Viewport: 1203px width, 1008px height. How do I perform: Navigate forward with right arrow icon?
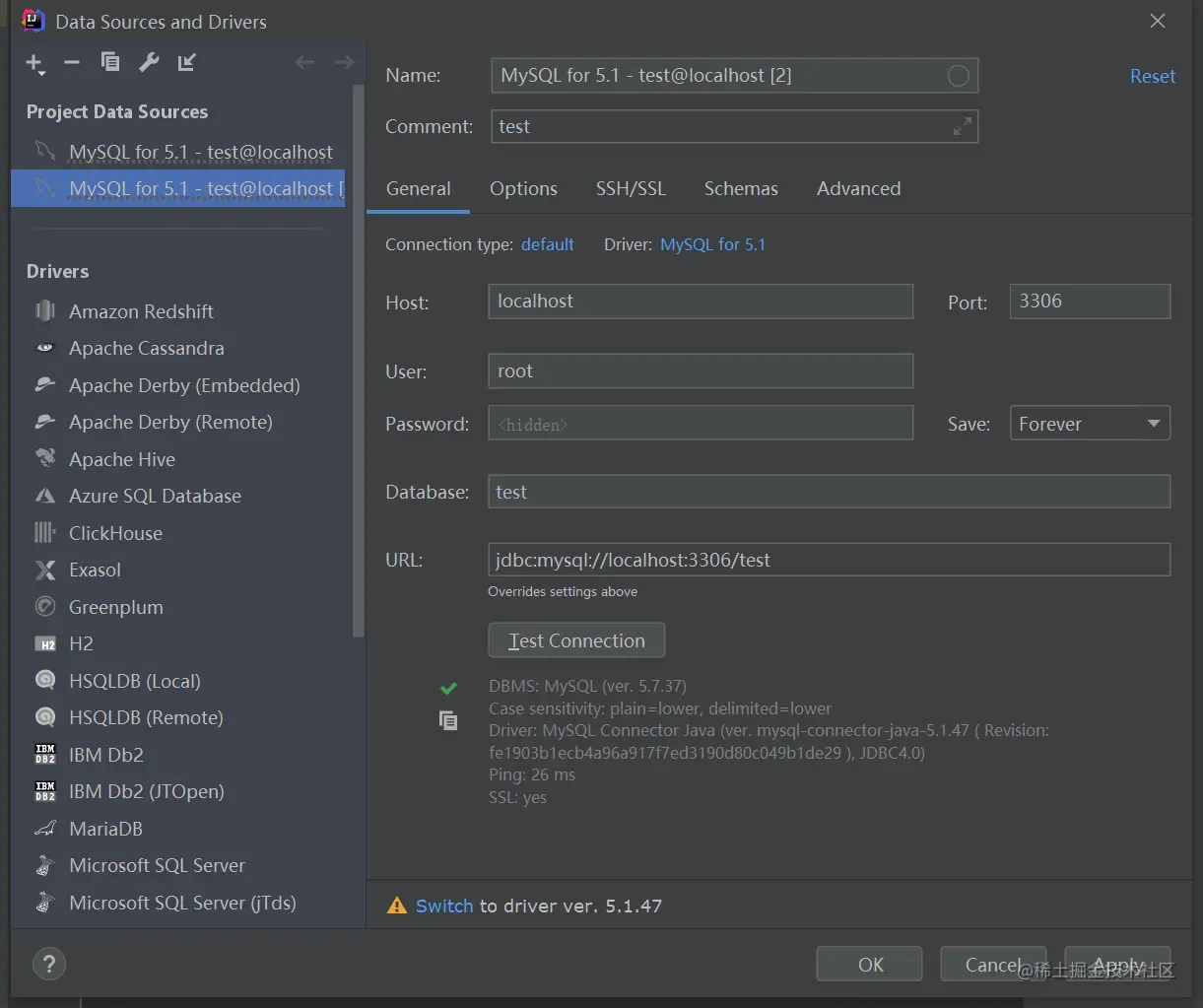coord(344,62)
